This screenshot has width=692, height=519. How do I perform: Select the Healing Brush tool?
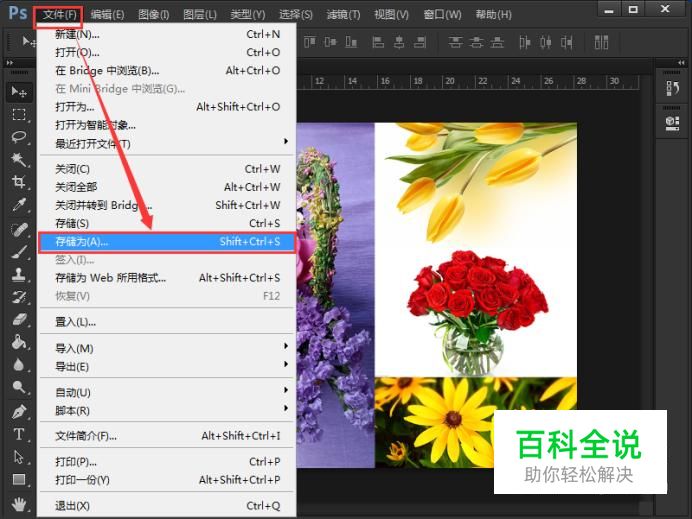click(x=19, y=229)
